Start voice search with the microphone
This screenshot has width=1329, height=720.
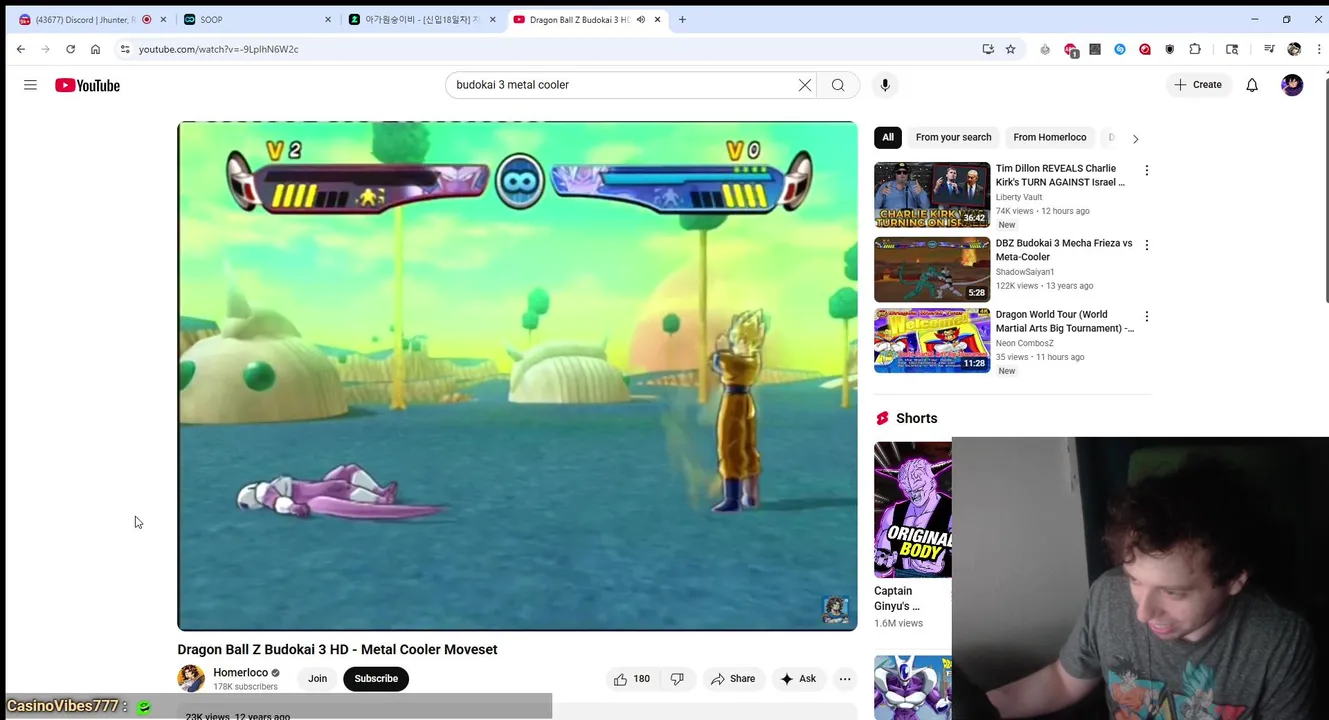click(885, 85)
